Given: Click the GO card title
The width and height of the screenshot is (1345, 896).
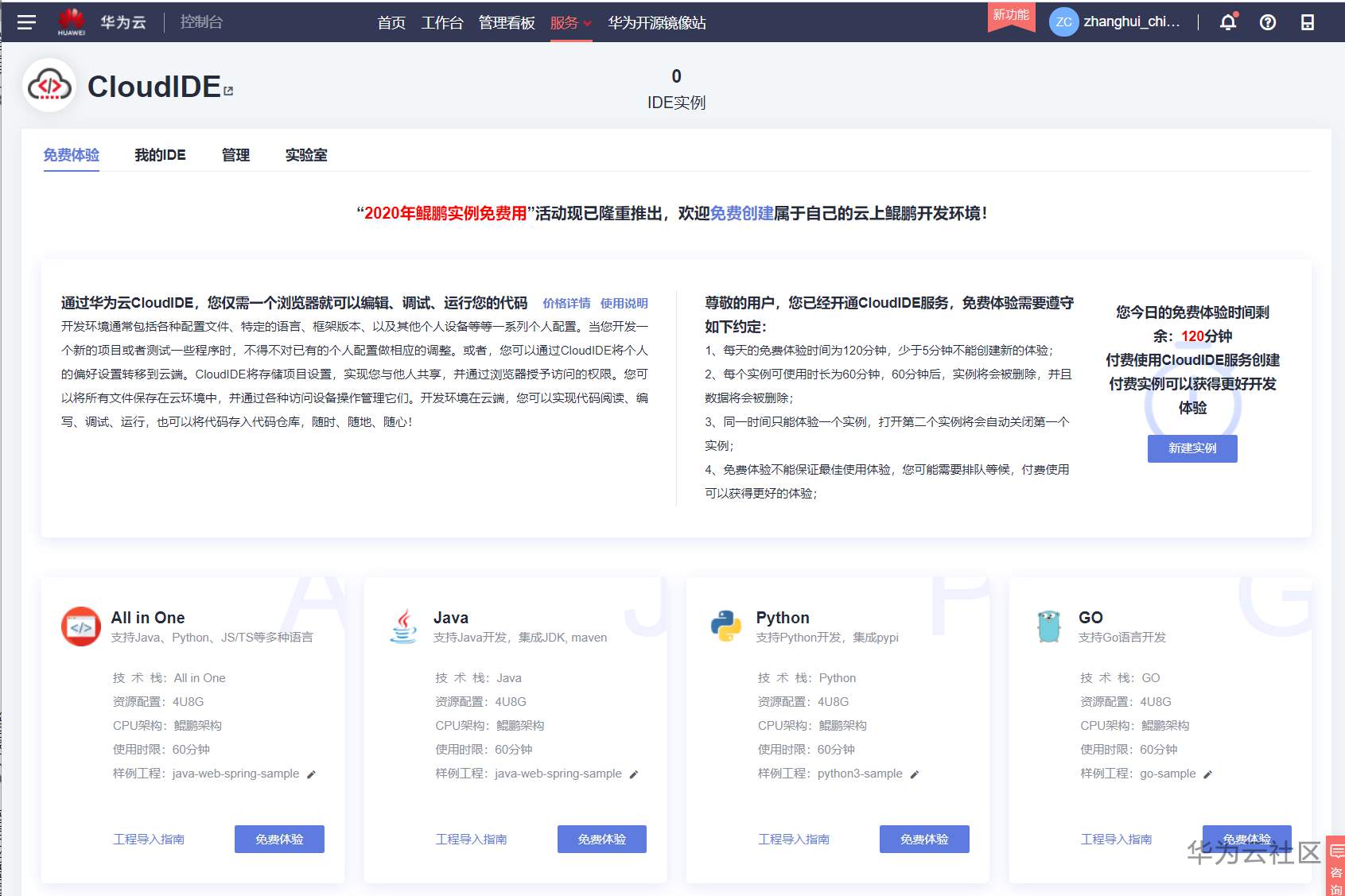Looking at the screenshot, I should (x=1090, y=618).
